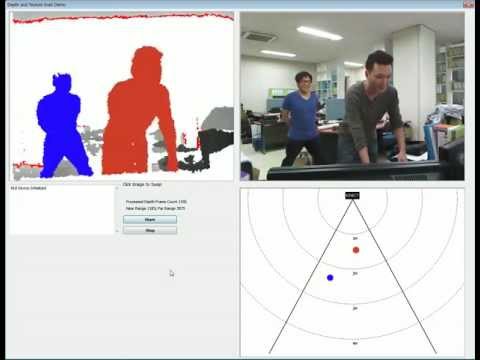Click the blue person marker on radar

click(x=330, y=278)
